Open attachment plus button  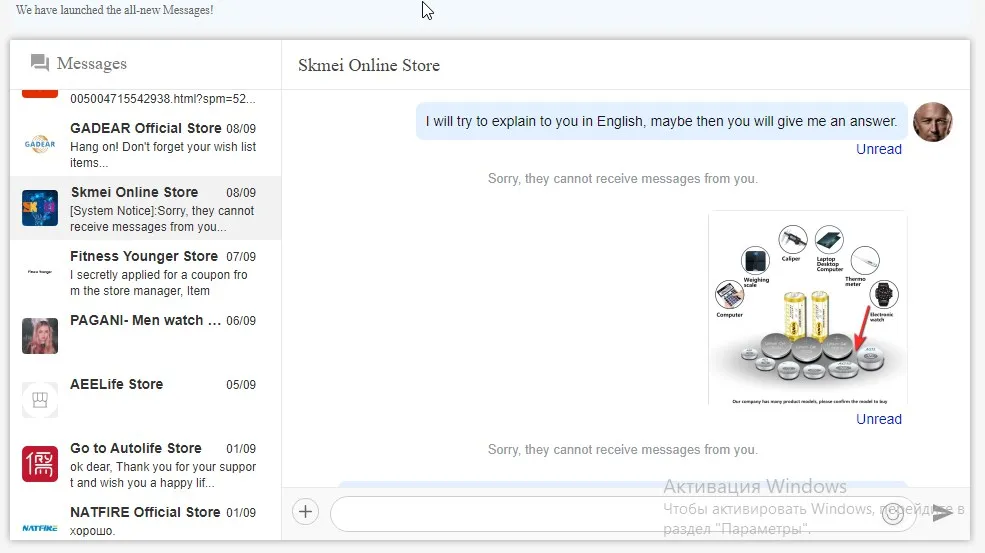tap(305, 512)
